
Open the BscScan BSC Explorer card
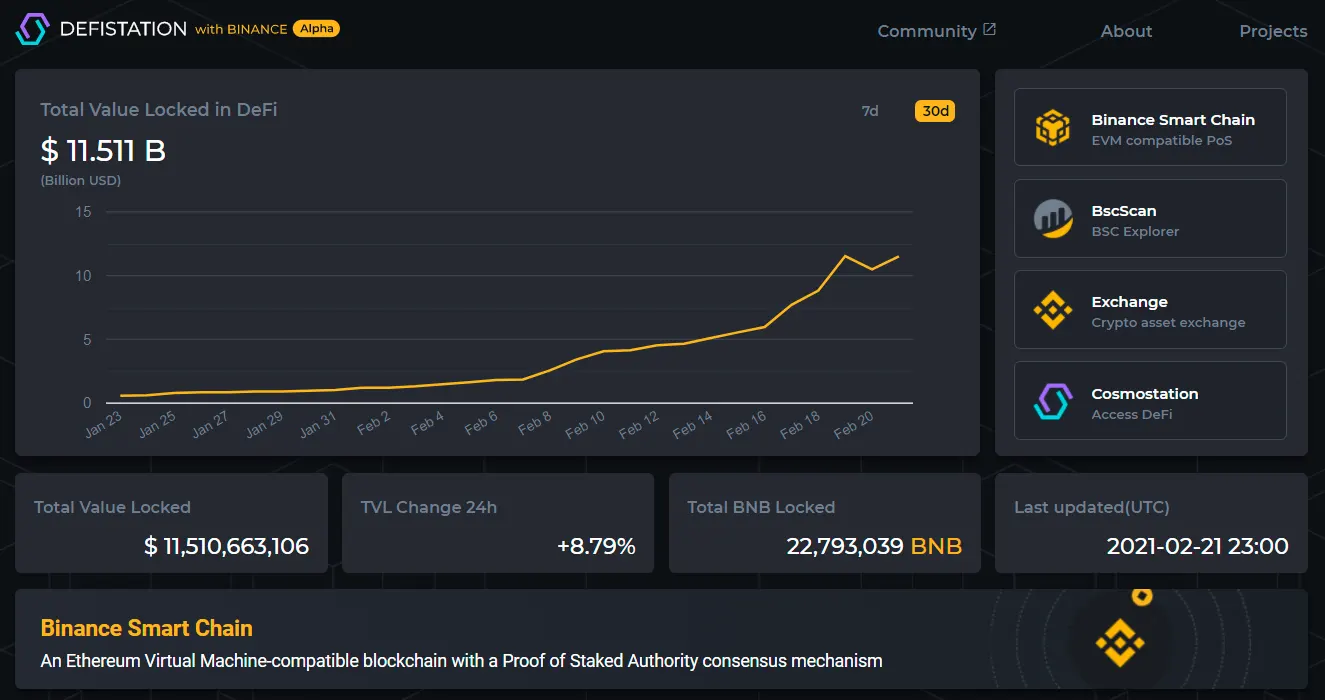click(1150, 219)
